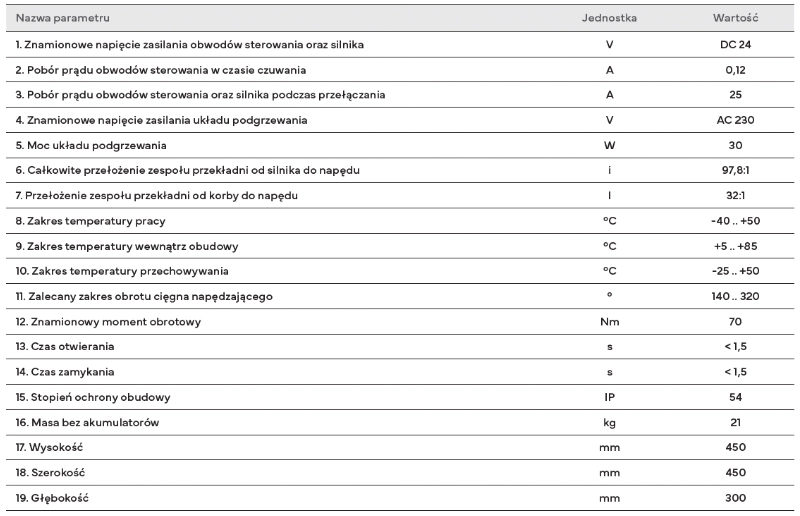Click the "Czas otwierania" row label
This screenshot has height=516, width=800.
point(65,347)
